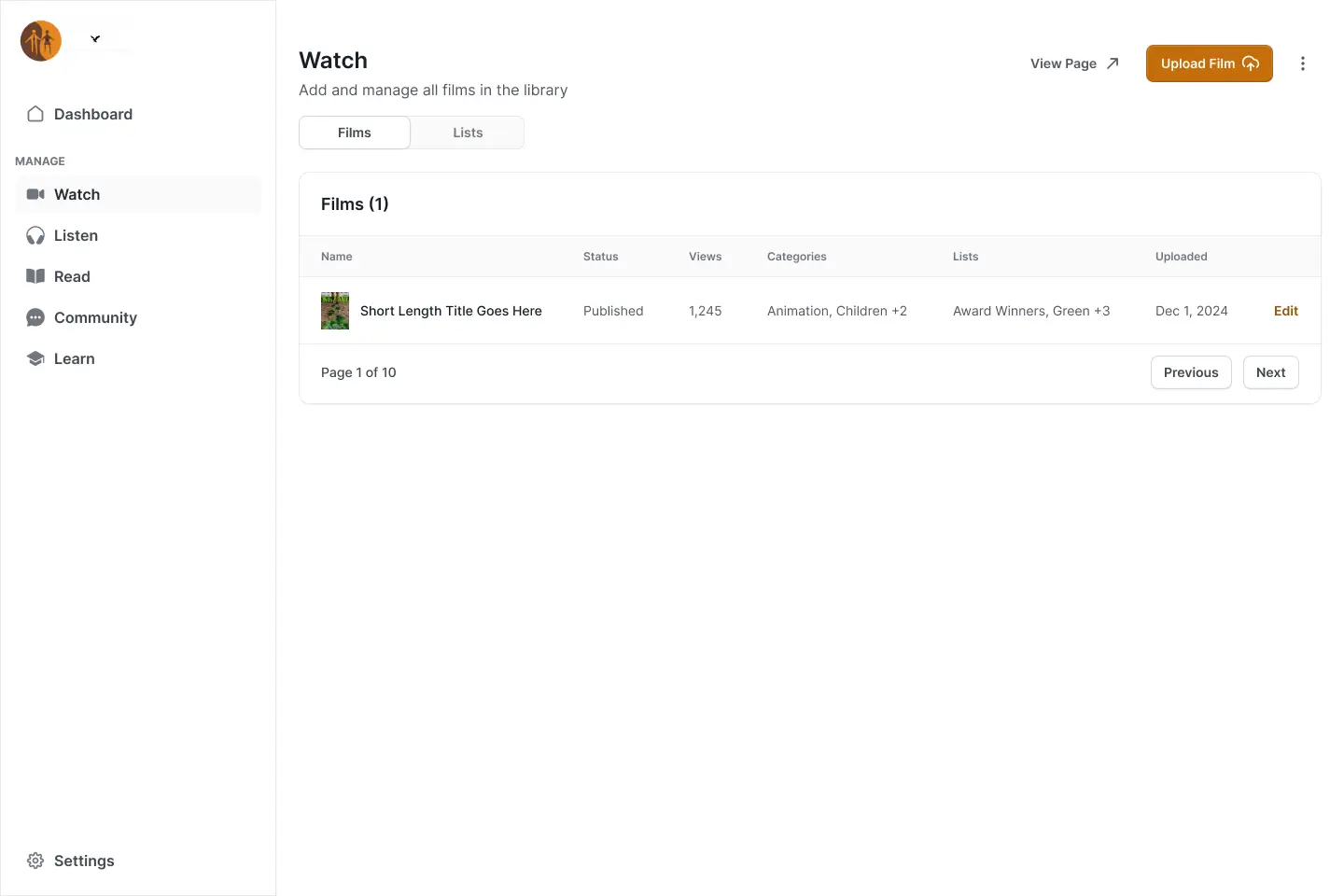The width and height of the screenshot is (1344, 896).
Task: Open Settings via the gear icon
Action: pyautogui.click(x=35, y=861)
